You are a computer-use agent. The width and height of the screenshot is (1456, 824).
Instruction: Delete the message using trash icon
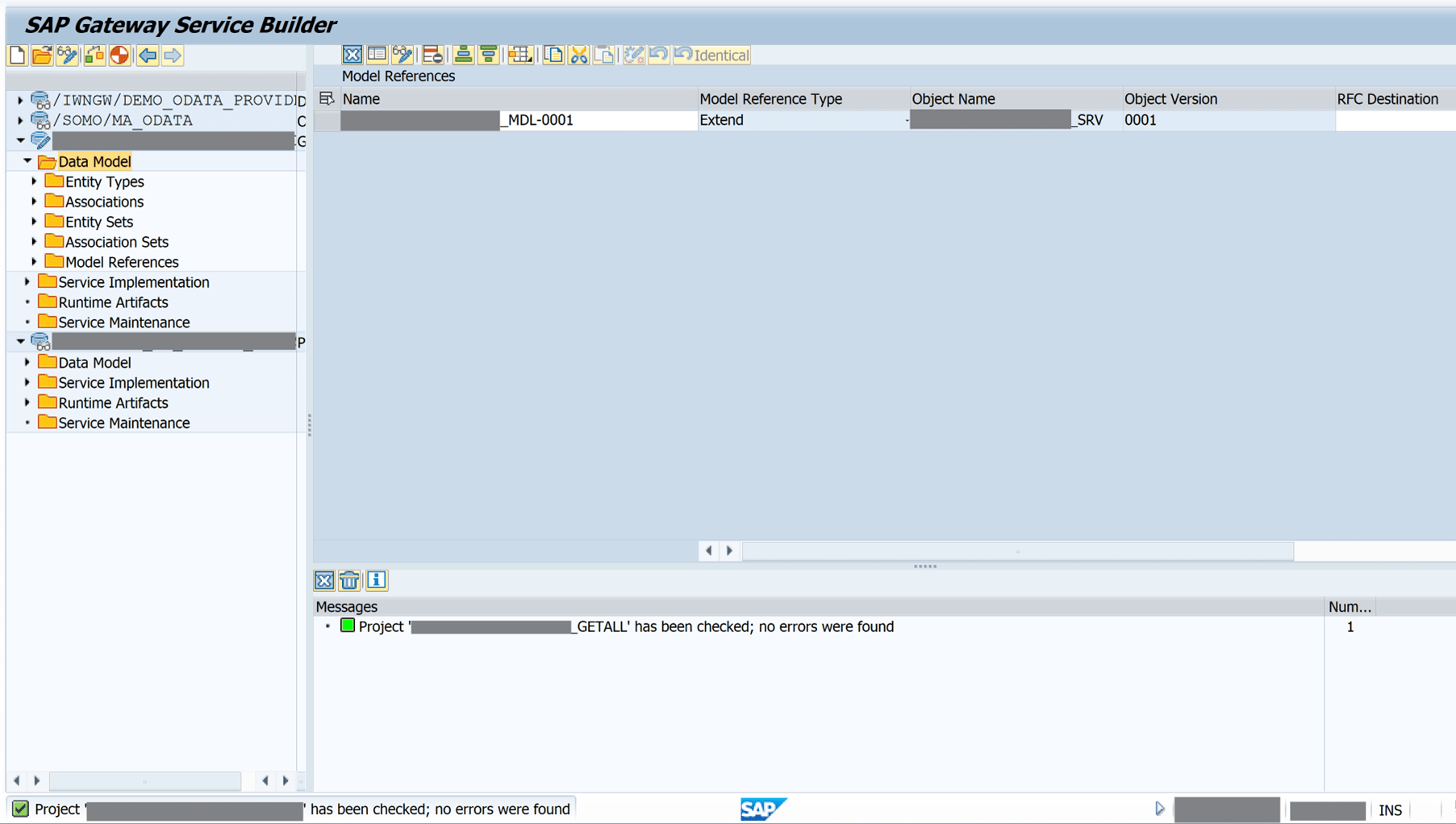click(x=349, y=580)
